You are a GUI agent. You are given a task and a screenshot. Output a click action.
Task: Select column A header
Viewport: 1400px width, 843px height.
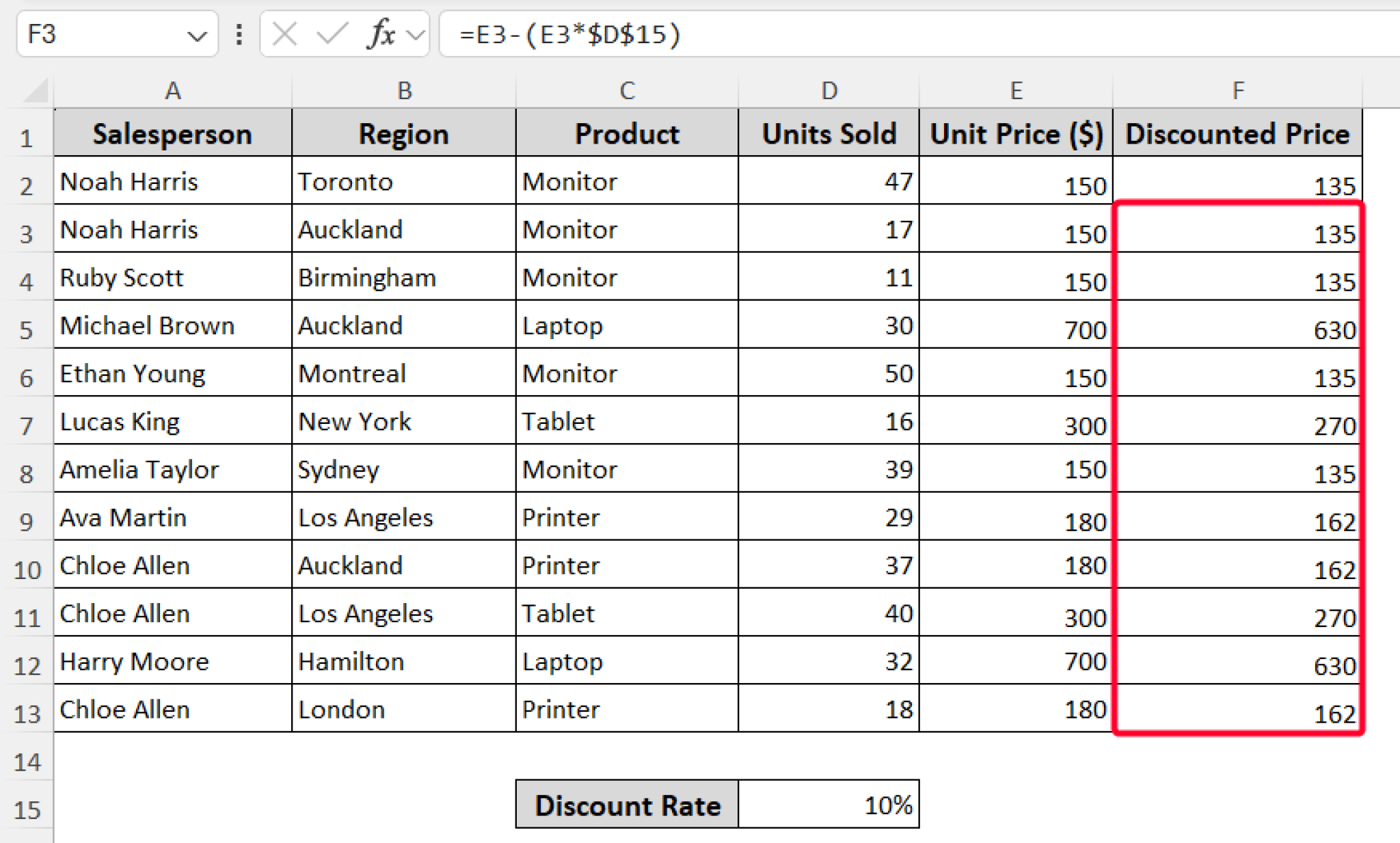click(173, 90)
